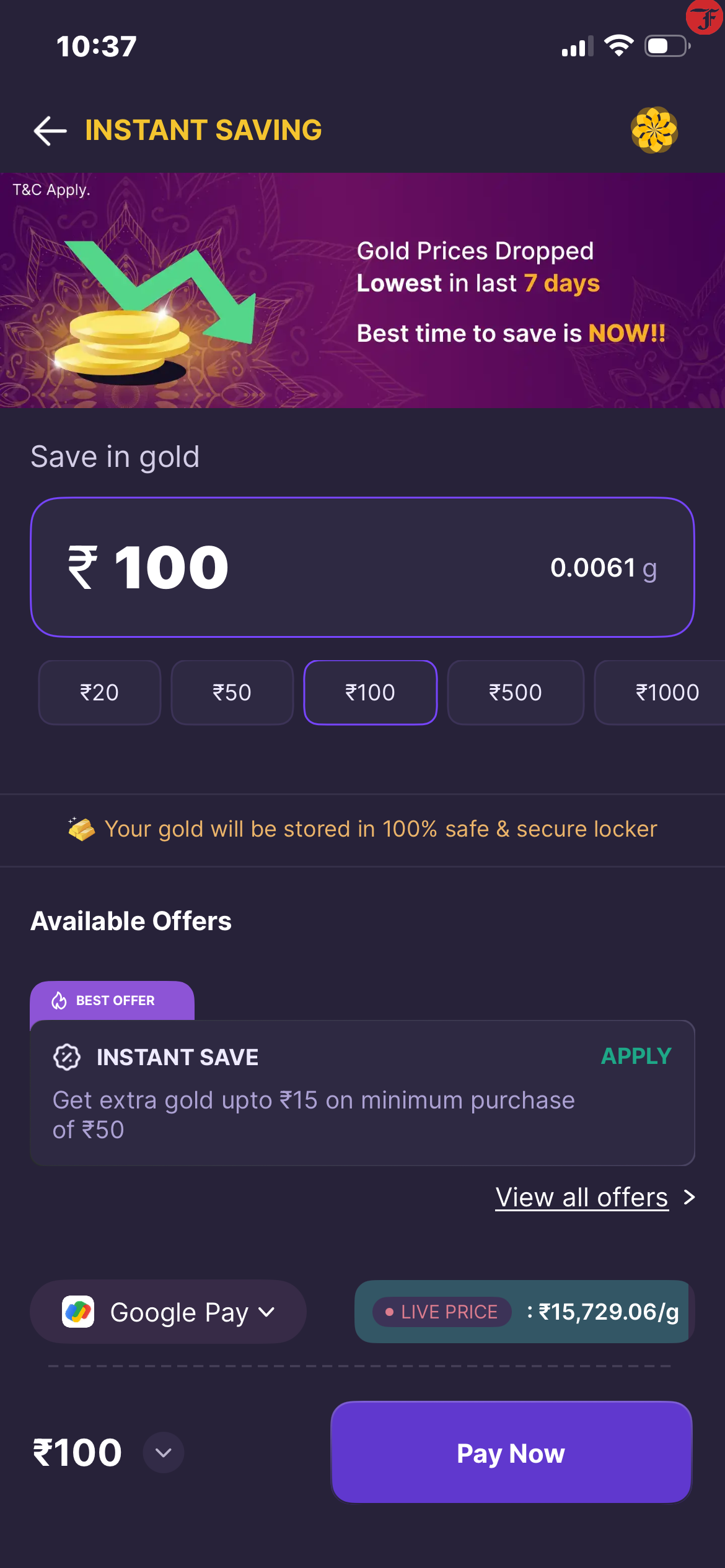Tap the Google Pay logo icon
This screenshot has width=725, height=1568.
78,1312
